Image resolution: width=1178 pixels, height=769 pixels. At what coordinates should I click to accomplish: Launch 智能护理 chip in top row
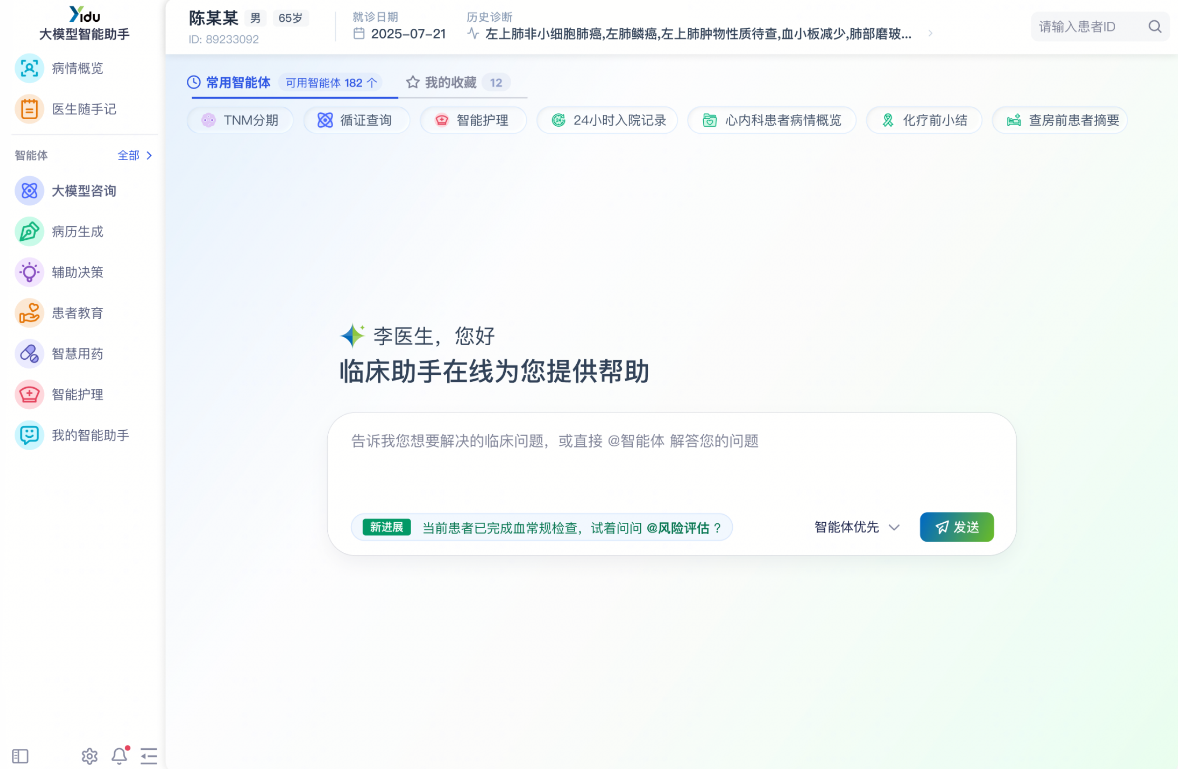473,120
